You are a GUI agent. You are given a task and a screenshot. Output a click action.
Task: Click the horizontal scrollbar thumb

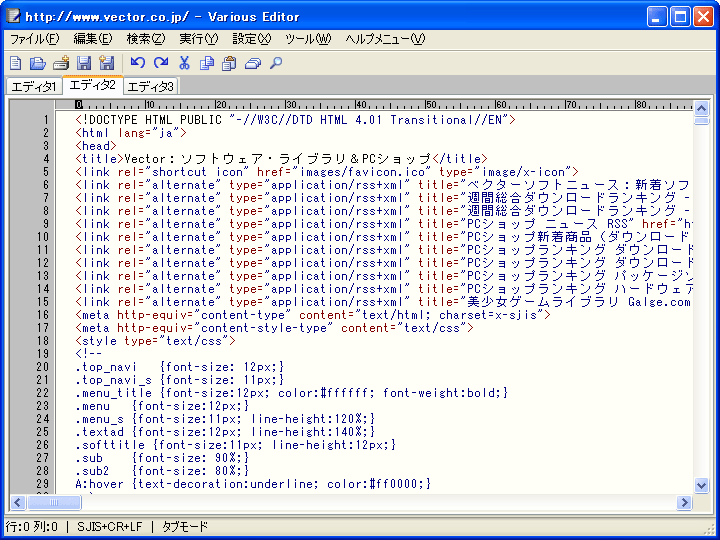(54, 502)
